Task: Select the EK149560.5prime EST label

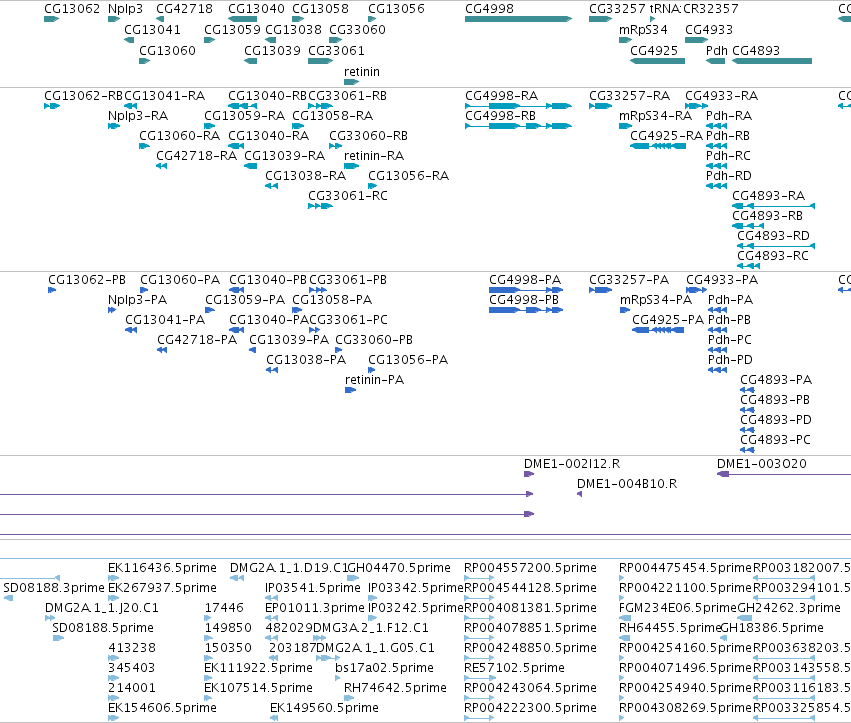Action: point(324,708)
